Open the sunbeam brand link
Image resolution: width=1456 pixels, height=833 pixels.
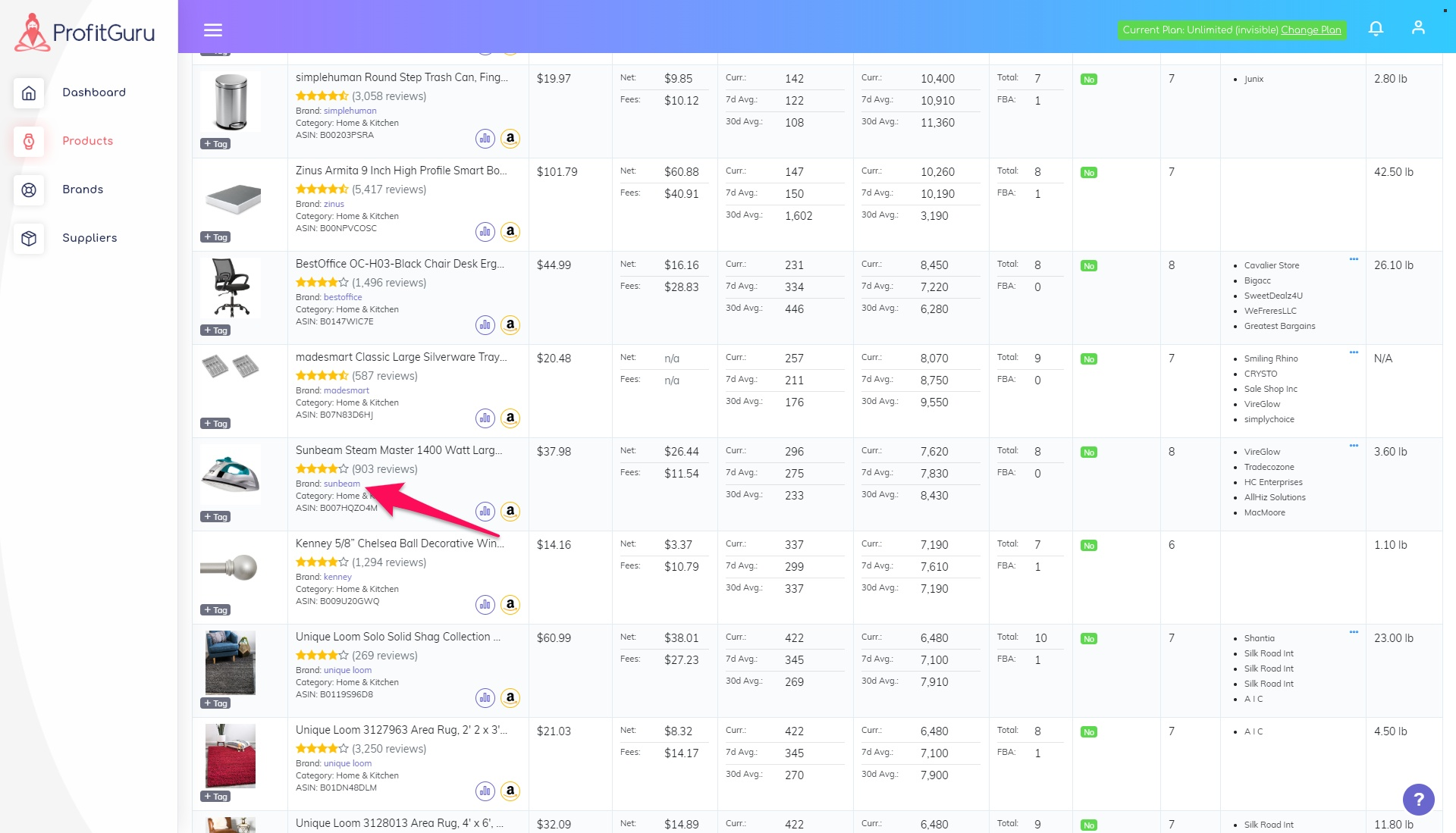(x=342, y=484)
